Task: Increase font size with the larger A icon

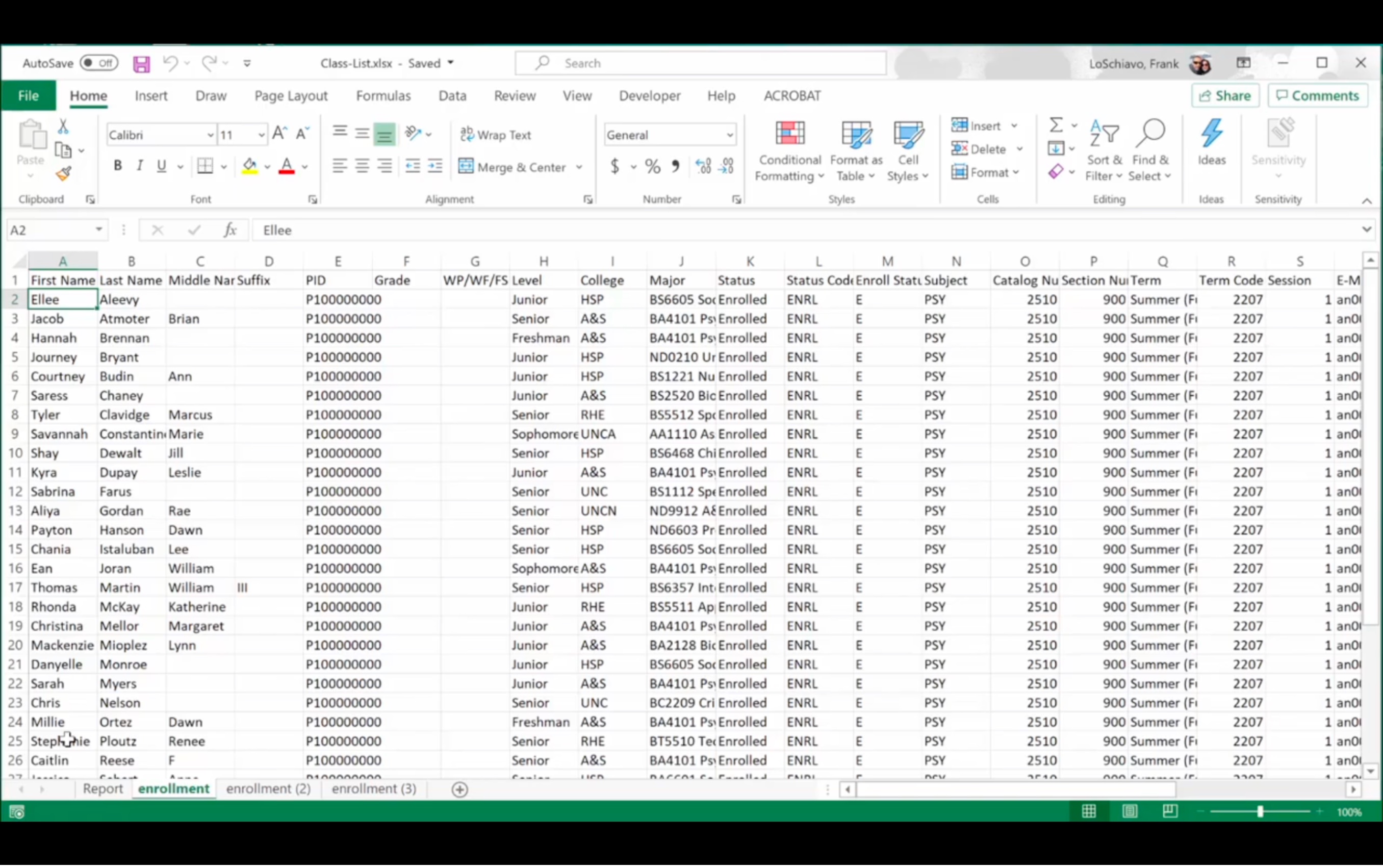Action: coord(279,134)
